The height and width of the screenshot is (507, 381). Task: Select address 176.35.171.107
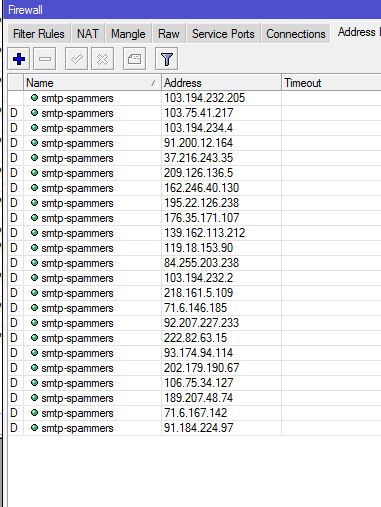point(201,218)
